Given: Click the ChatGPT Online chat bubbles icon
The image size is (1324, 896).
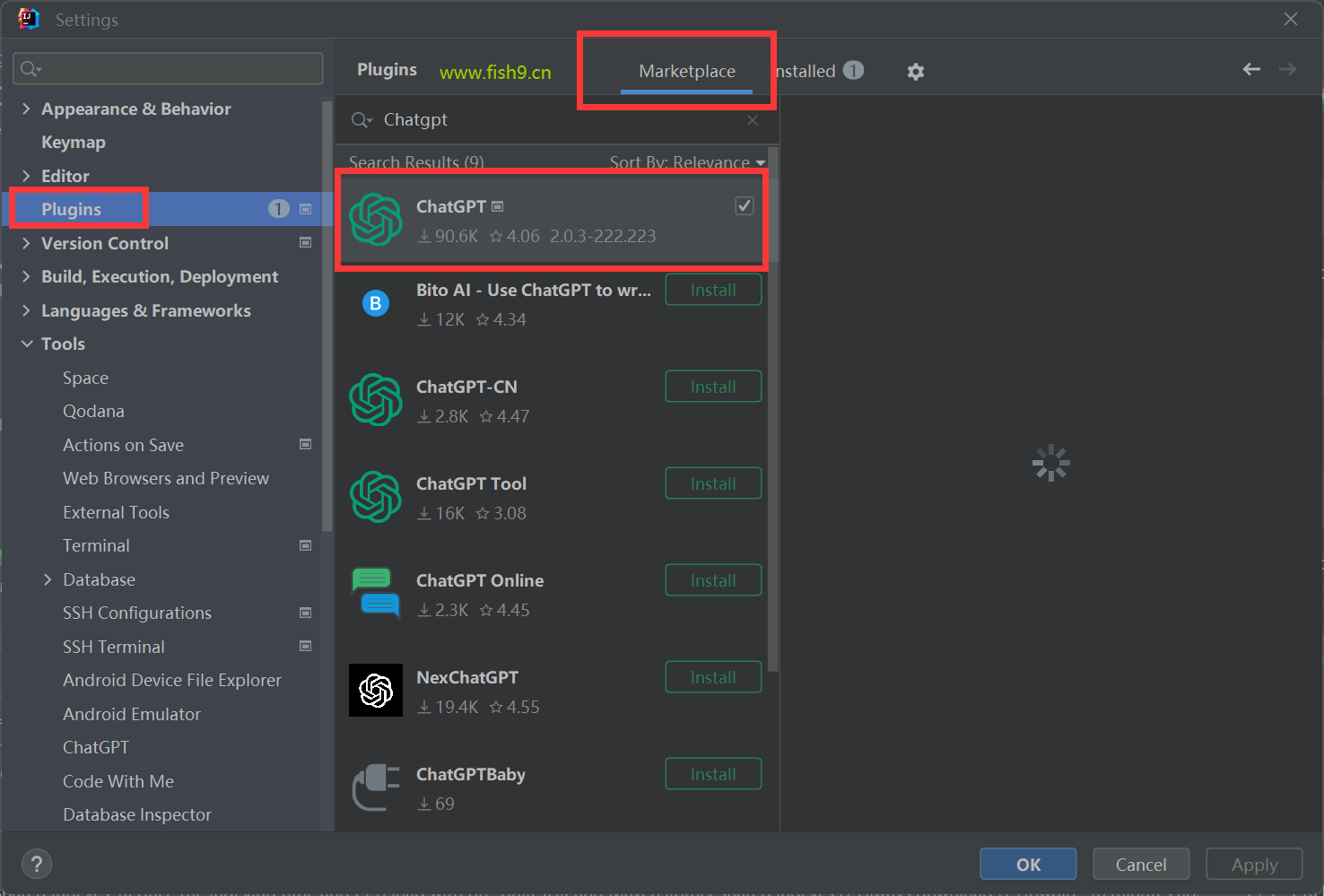Looking at the screenshot, I should click(x=376, y=593).
